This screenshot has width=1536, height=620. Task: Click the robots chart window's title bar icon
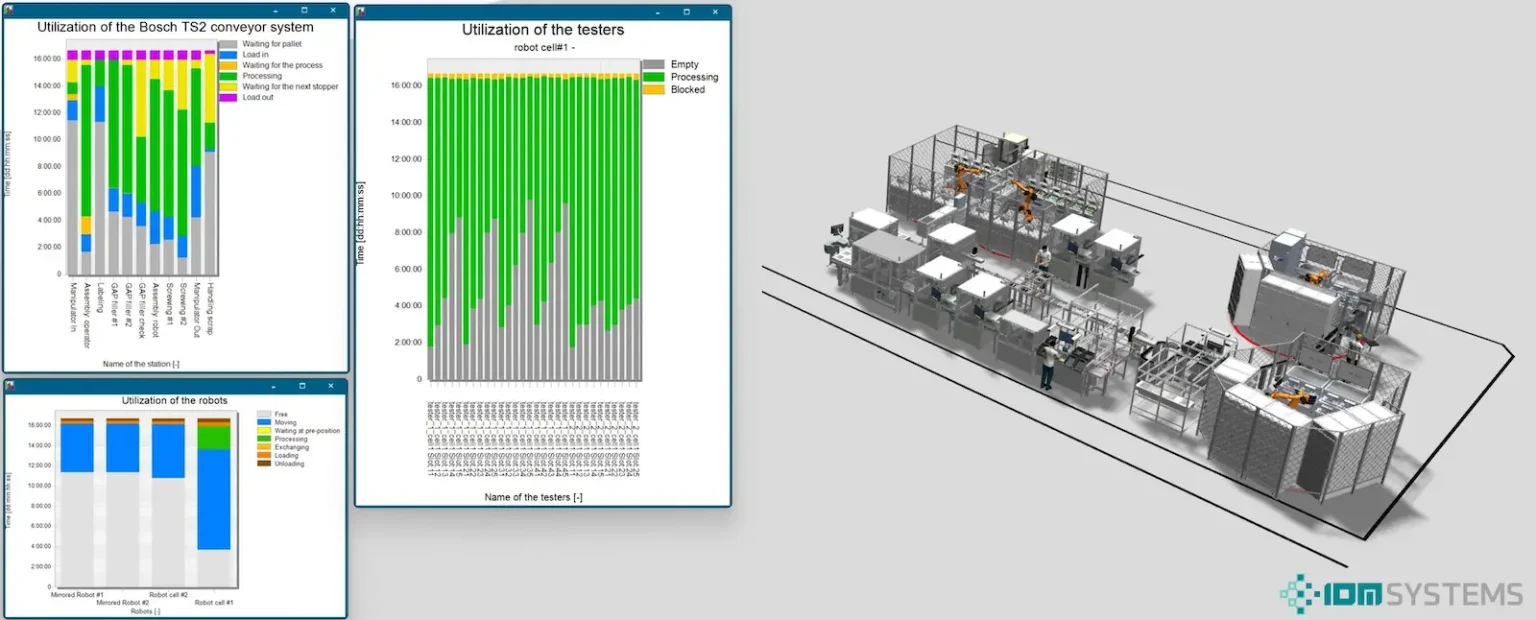[10, 385]
